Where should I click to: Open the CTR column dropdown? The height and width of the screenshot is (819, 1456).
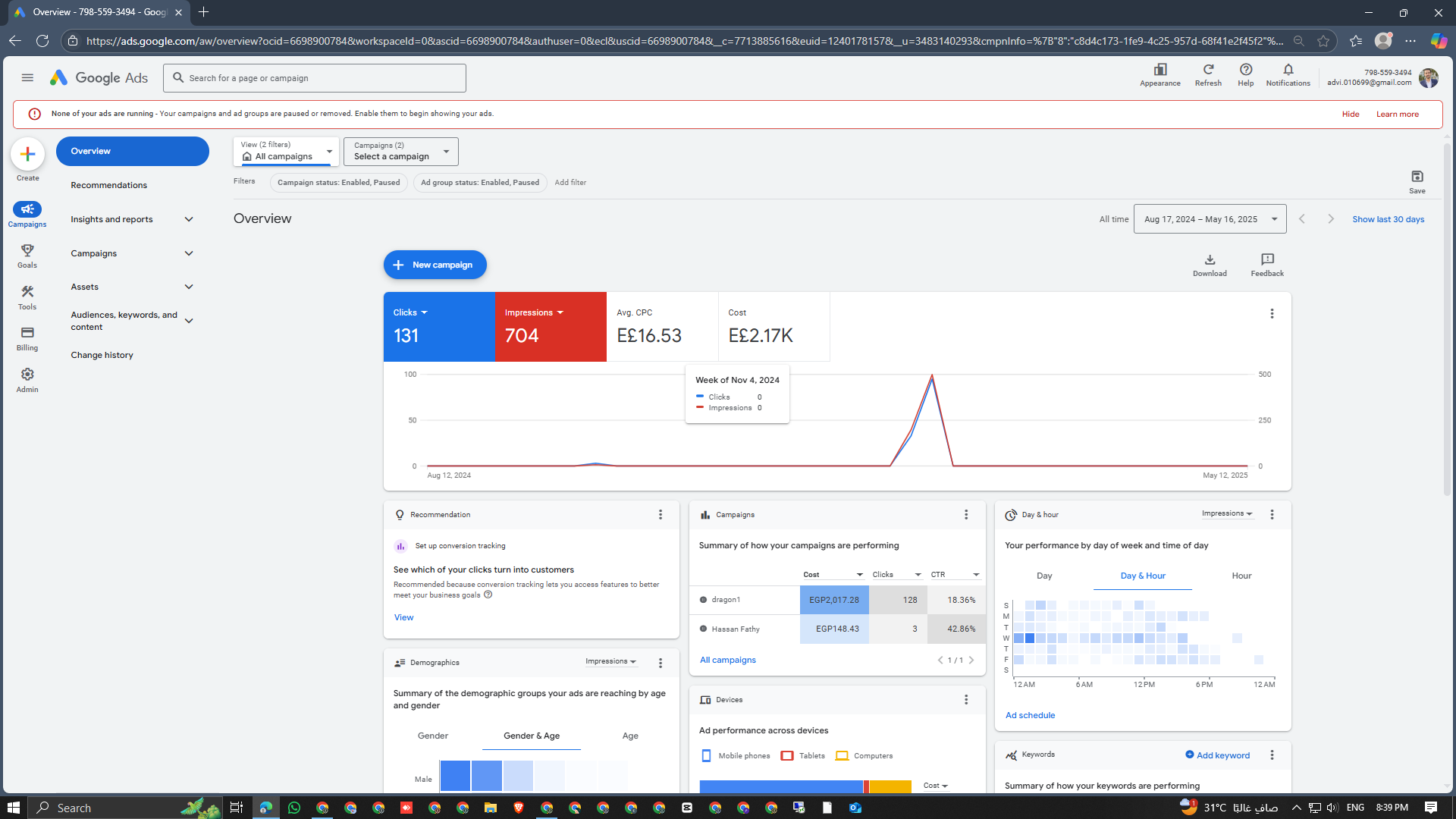click(x=955, y=574)
